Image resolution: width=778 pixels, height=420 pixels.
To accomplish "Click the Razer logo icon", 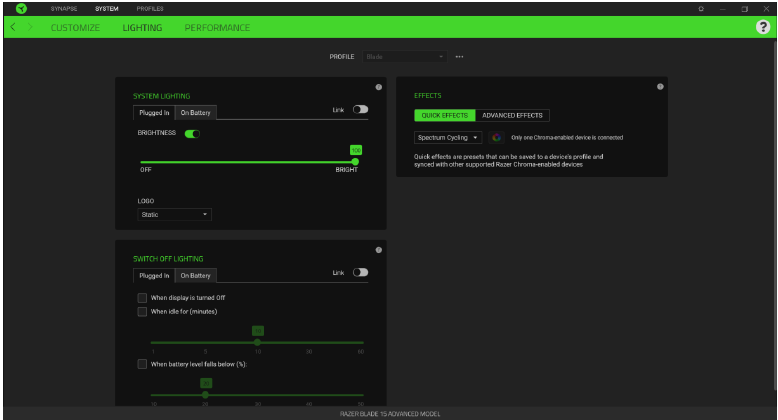I will [x=21, y=8].
